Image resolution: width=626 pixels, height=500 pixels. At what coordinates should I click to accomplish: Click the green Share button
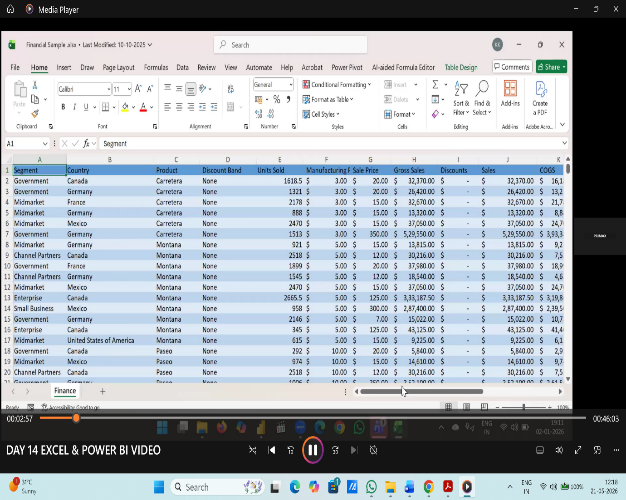pyautogui.click(x=551, y=67)
